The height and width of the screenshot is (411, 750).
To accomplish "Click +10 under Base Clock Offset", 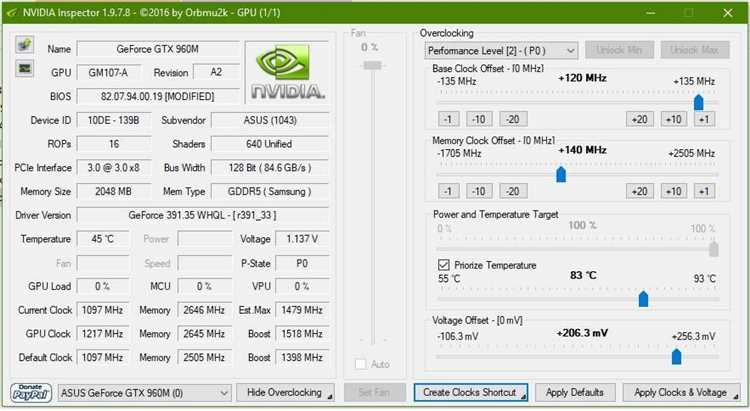I will [x=673, y=119].
